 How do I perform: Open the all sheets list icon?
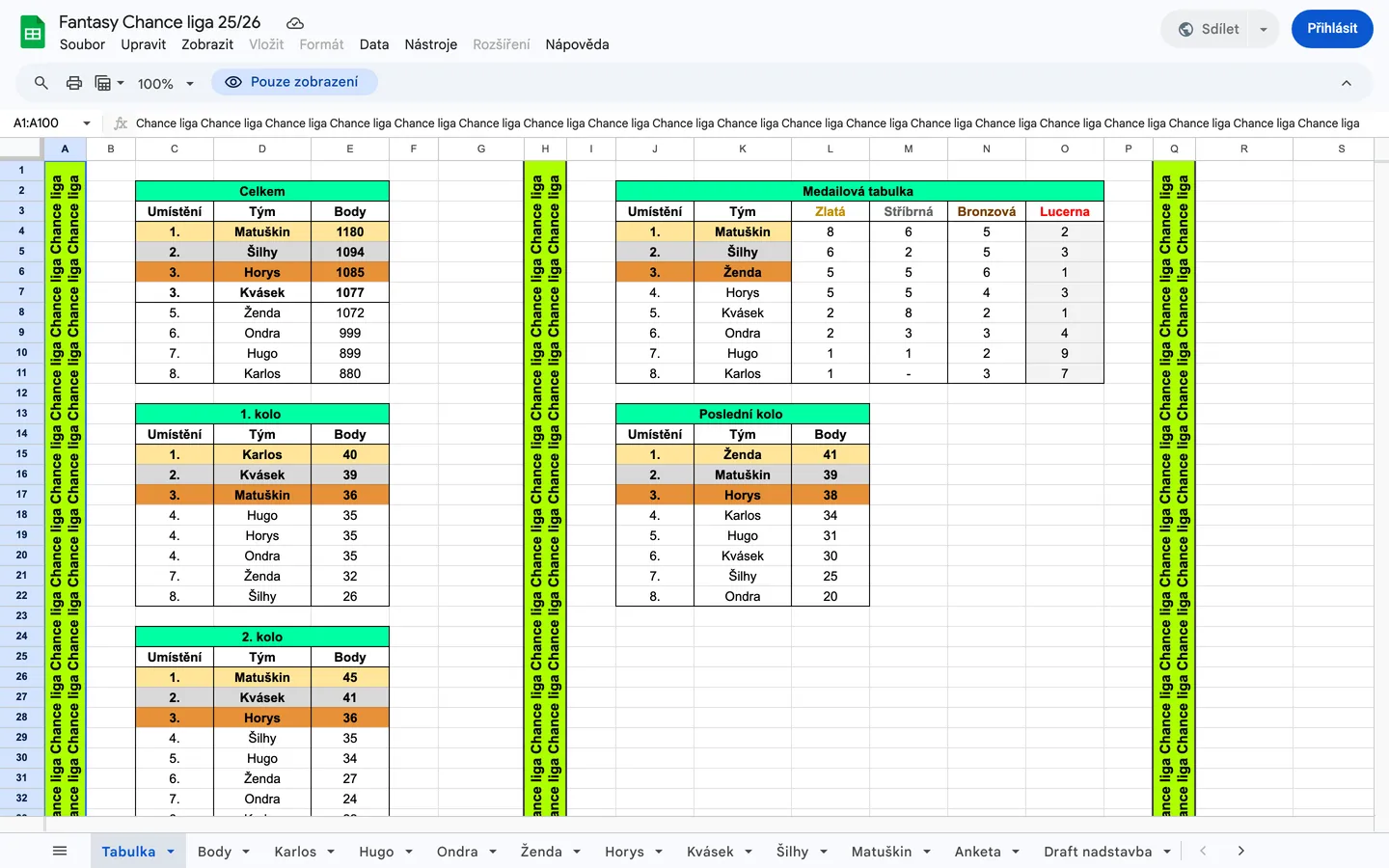pos(60,851)
